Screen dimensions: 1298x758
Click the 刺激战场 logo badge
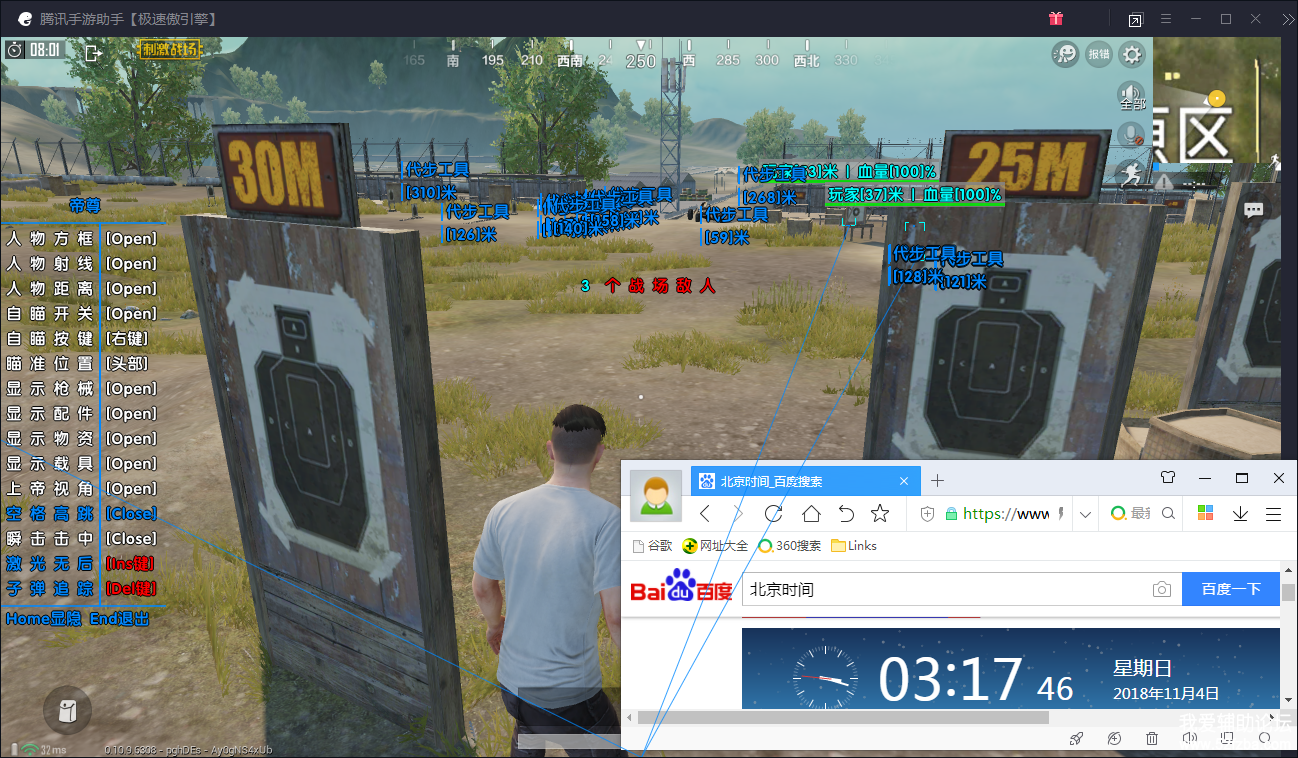click(169, 50)
